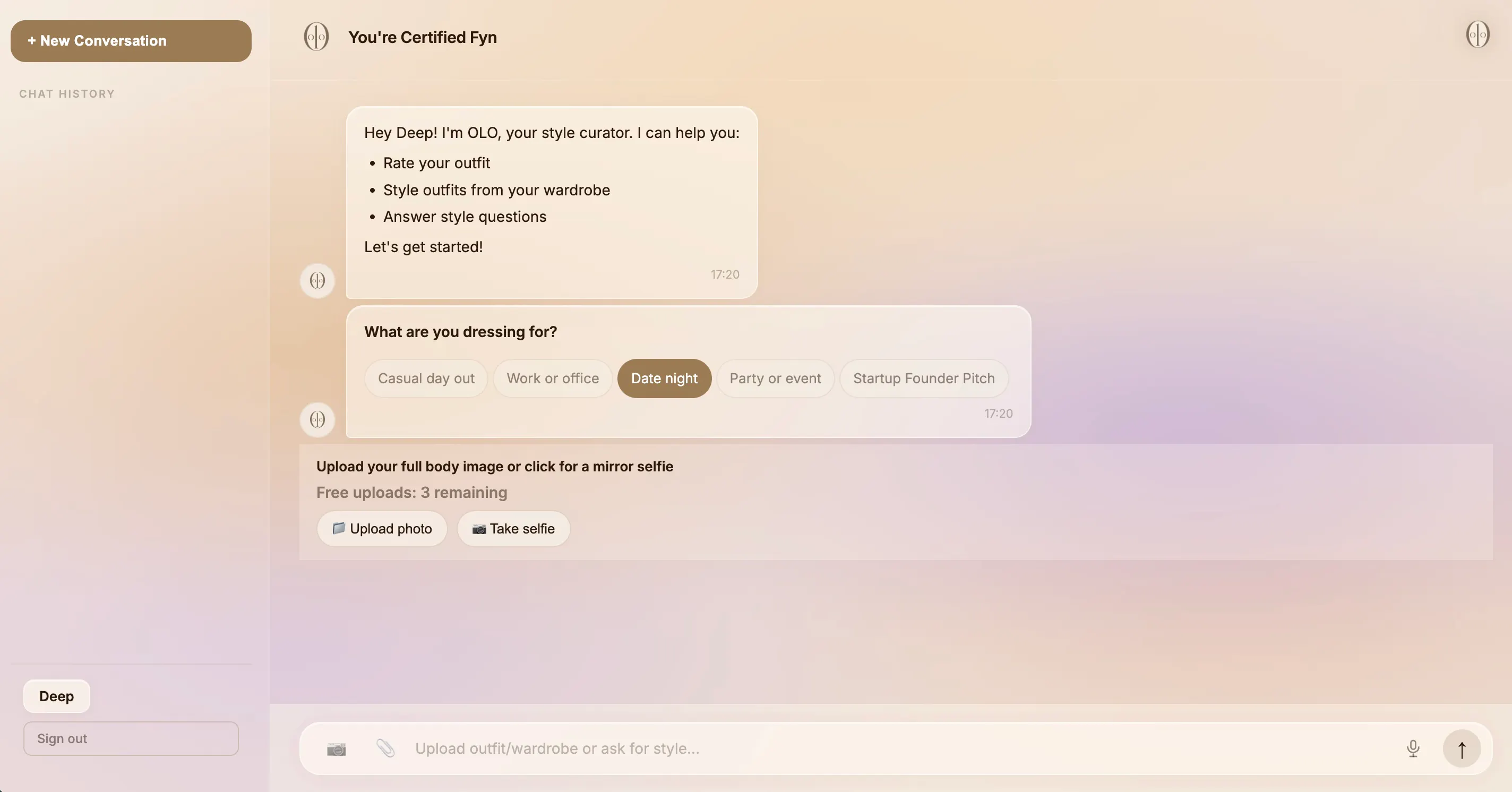The height and width of the screenshot is (792, 1512).
Task: Click the You're Certified Fyn title
Action: pos(423,37)
